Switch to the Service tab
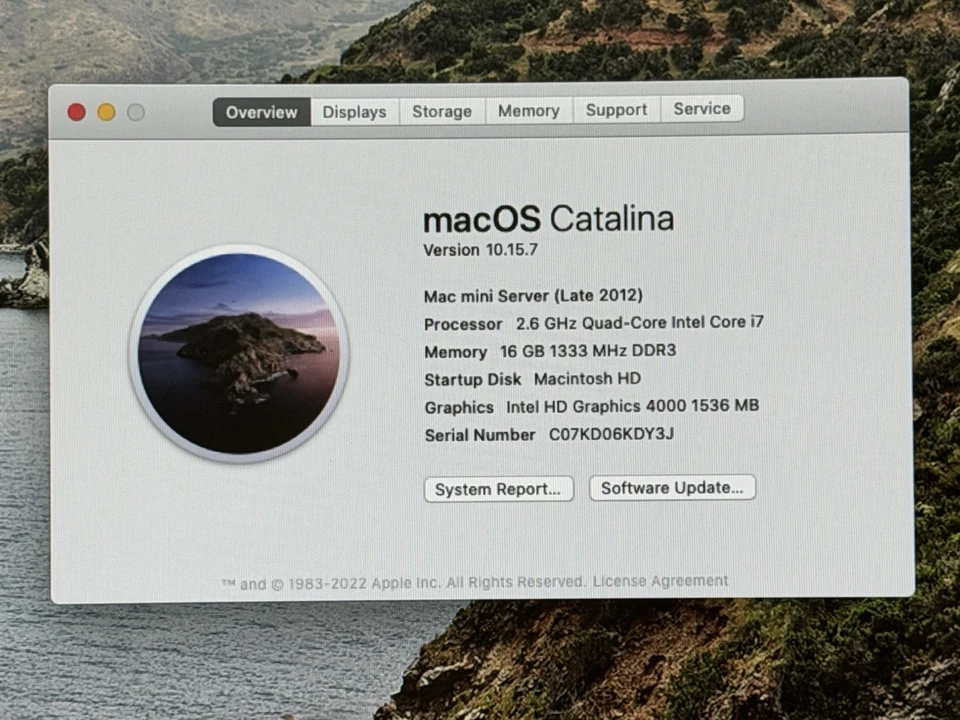Image resolution: width=960 pixels, height=720 pixels. click(701, 109)
